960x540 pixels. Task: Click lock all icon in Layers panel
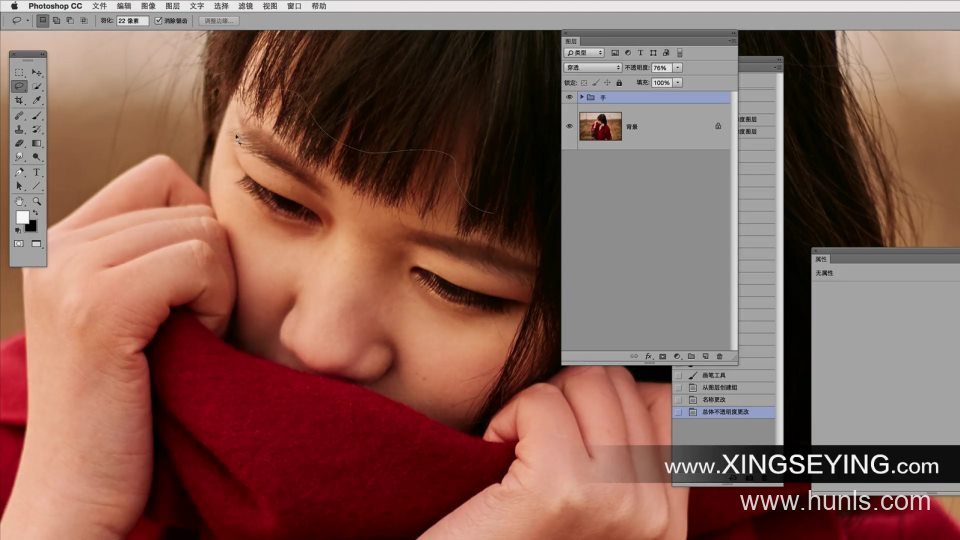pyautogui.click(x=619, y=83)
